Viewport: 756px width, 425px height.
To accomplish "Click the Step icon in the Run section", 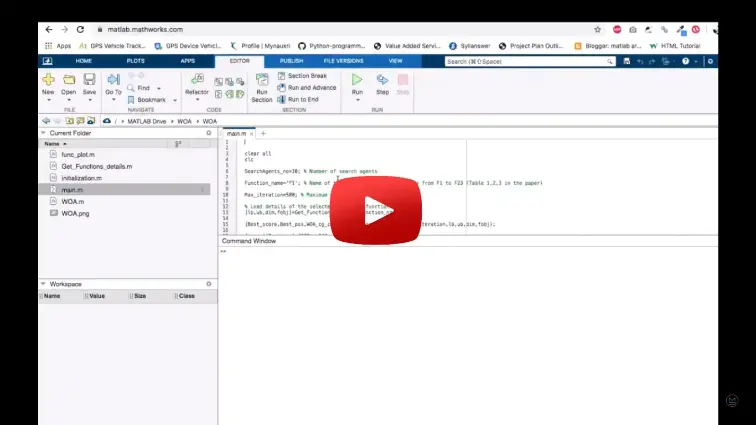I will [382, 79].
